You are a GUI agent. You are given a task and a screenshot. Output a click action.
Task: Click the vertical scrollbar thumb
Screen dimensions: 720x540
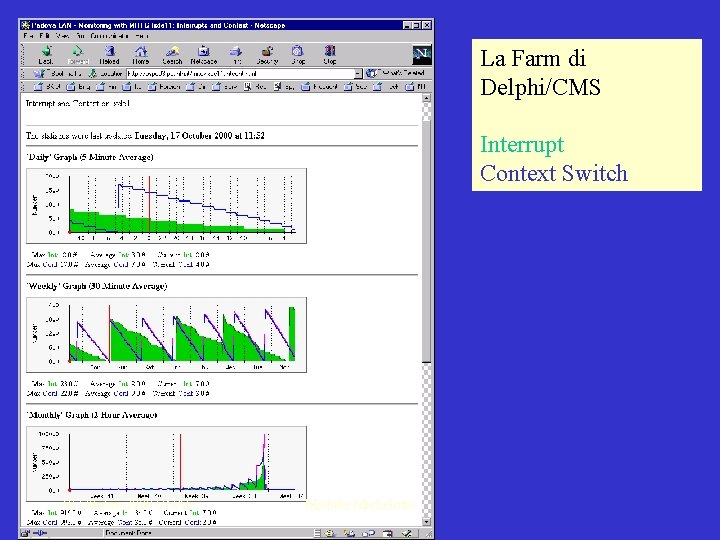(427, 241)
